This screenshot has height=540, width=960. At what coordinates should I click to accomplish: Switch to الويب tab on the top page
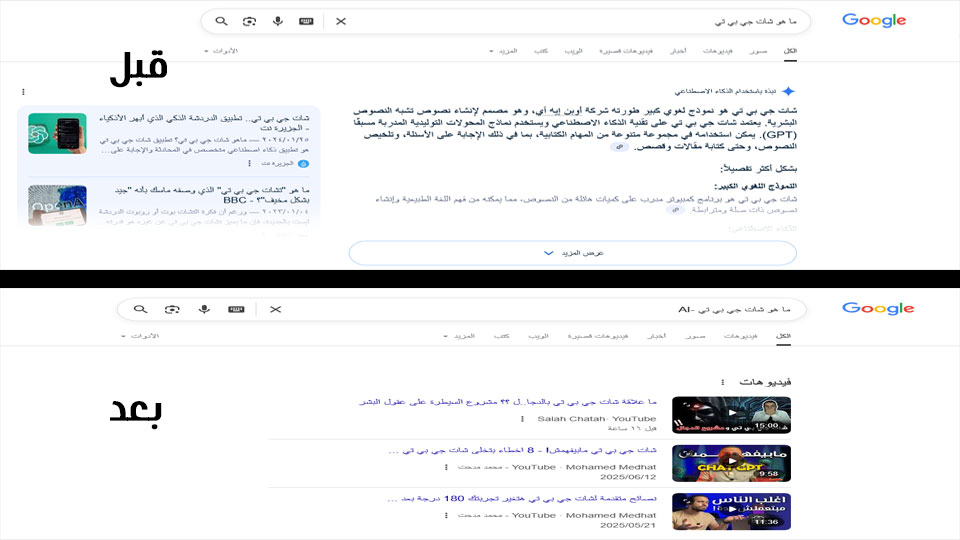click(x=573, y=51)
